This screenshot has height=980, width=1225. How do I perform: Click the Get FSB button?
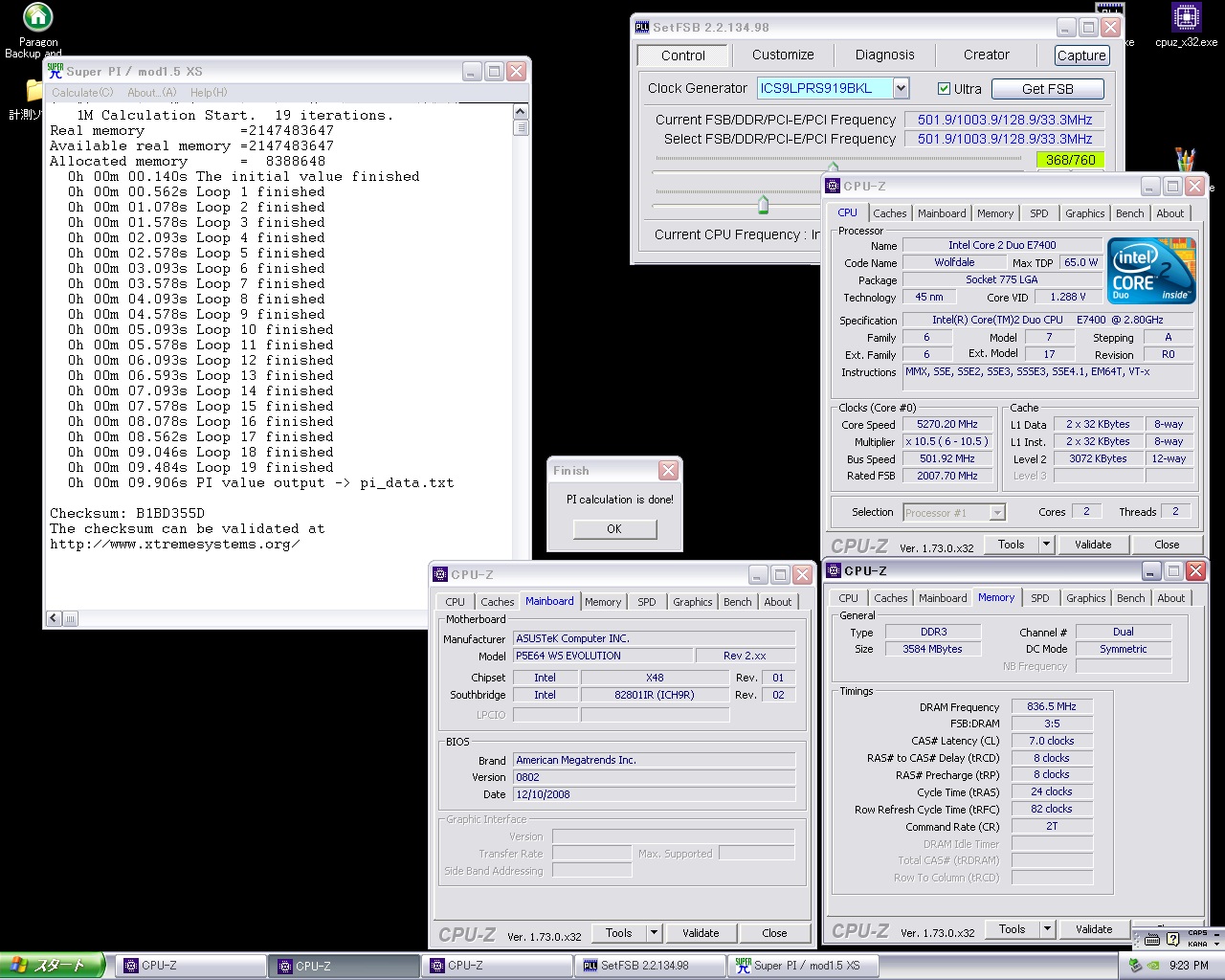1048,88
